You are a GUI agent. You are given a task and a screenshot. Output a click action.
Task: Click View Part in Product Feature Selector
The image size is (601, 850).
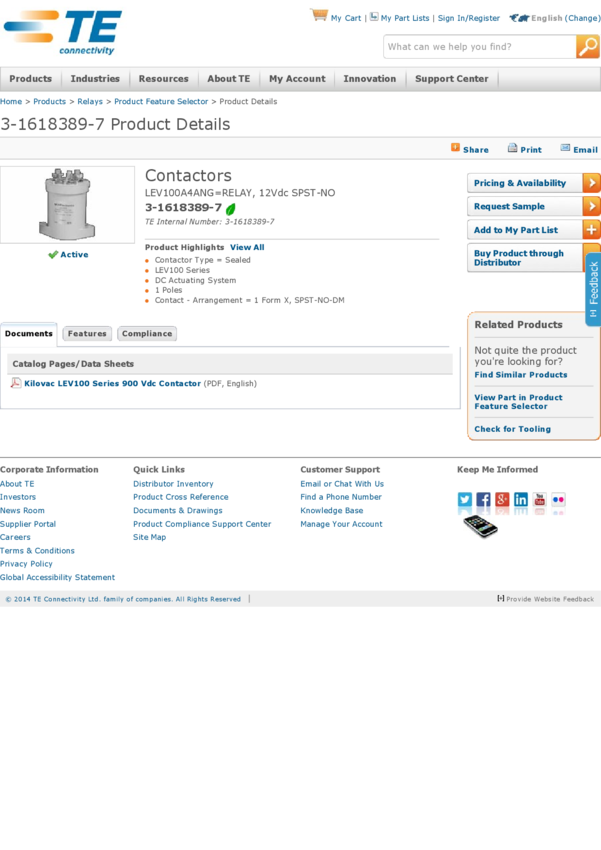[519, 402]
